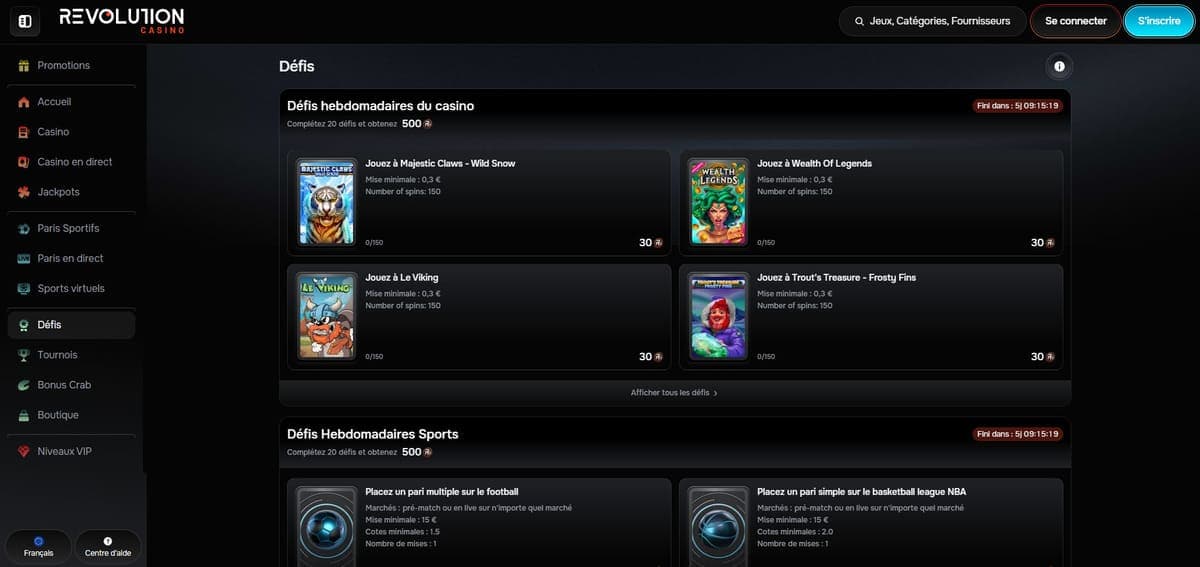Open the Wealth Of Legends thumbnail
This screenshot has height=567, width=1200.
click(x=718, y=202)
